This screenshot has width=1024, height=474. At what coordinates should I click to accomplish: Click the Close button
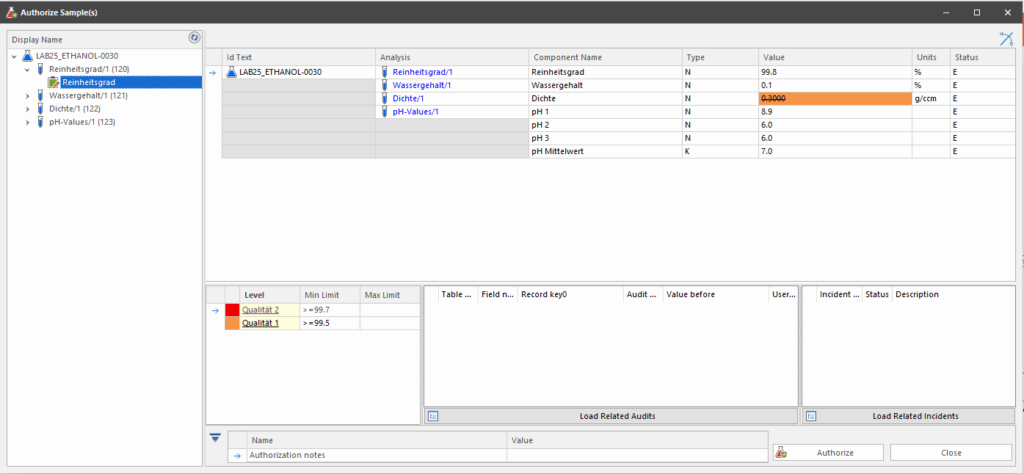click(x=951, y=452)
